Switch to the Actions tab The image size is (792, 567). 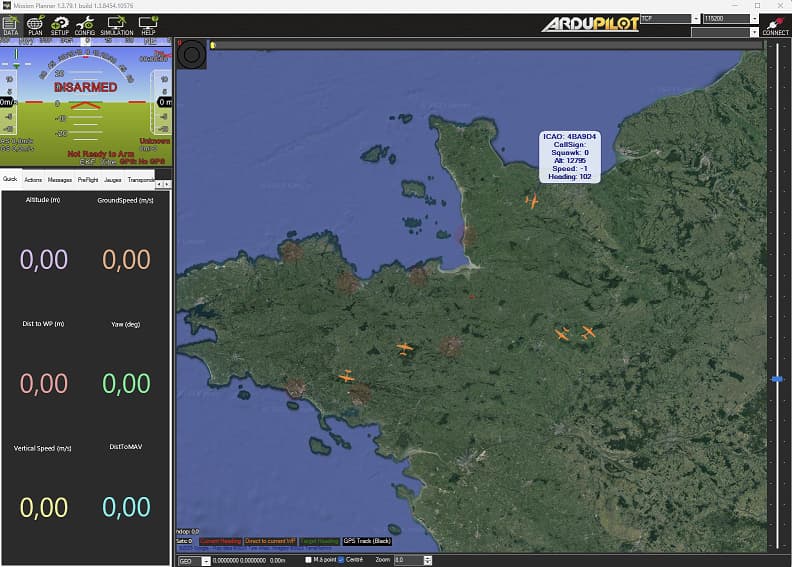(x=33, y=180)
